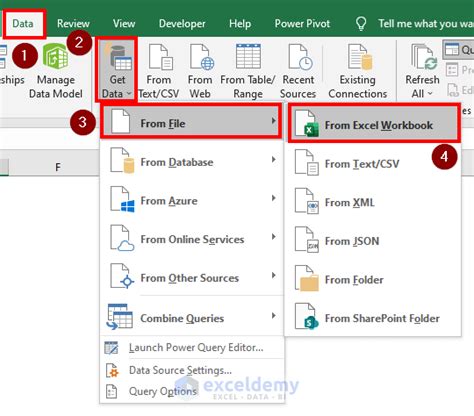
Task: Click the Launch Power Query Editor icon
Action: (111, 347)
